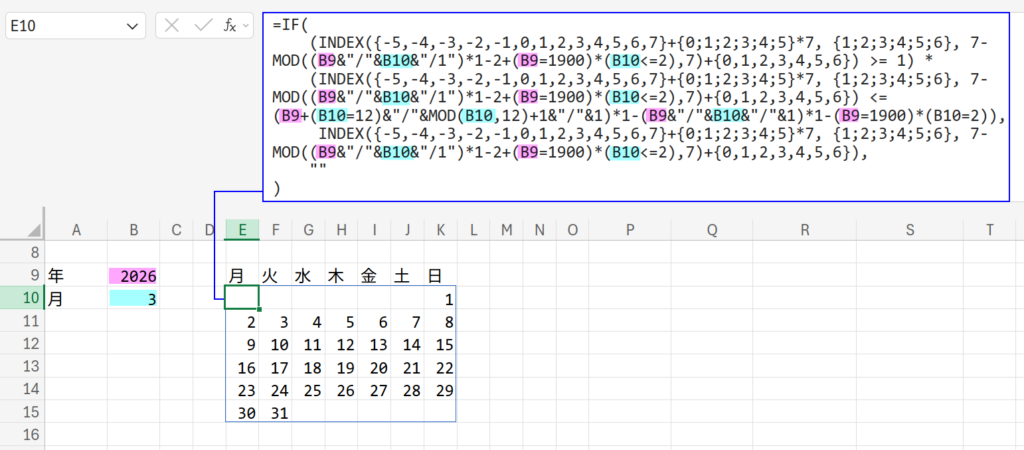
Task: Click the calendar cell showing date 24
Action: coord(279,390)
